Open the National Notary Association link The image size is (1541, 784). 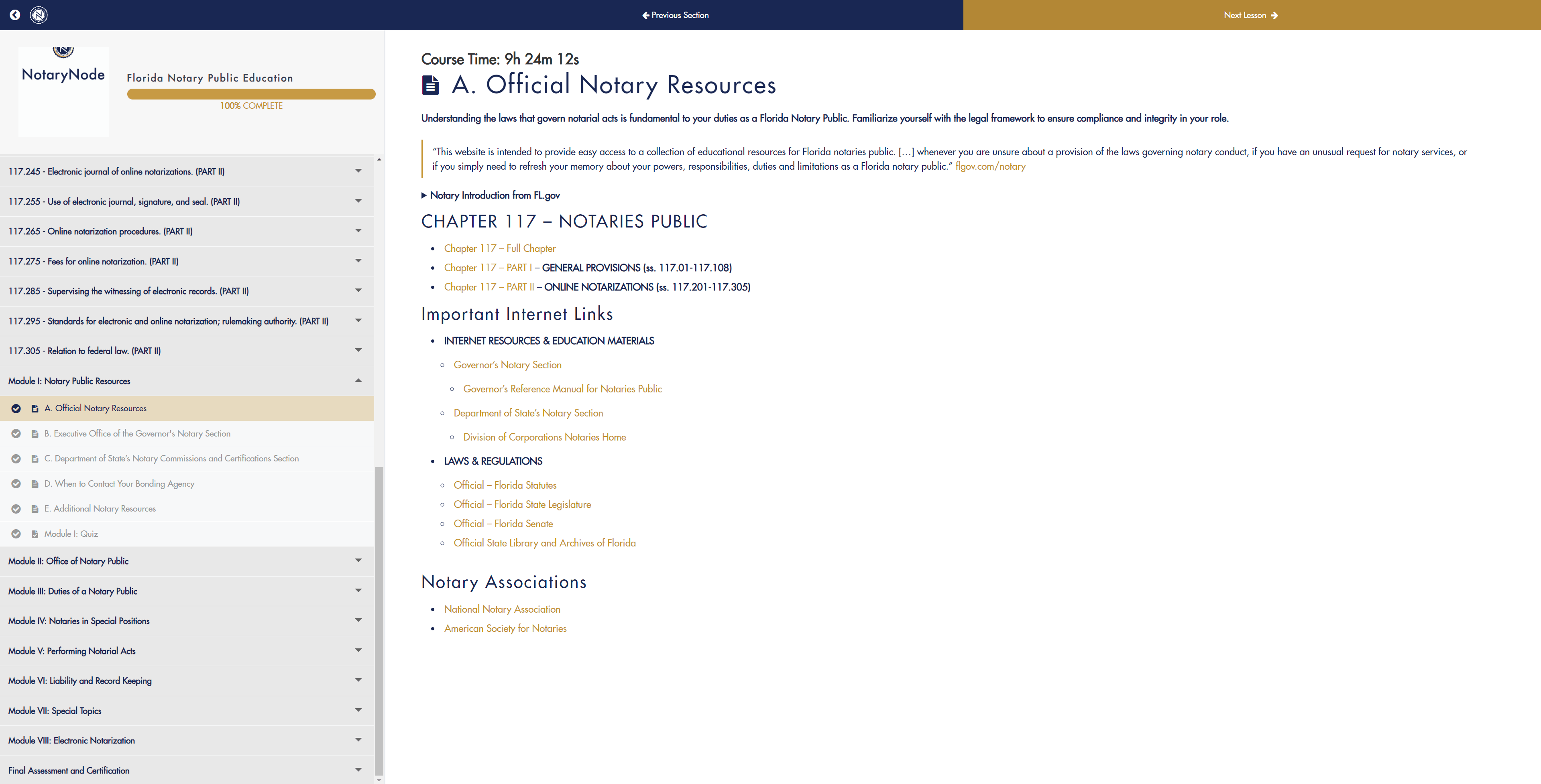point(502,609)
